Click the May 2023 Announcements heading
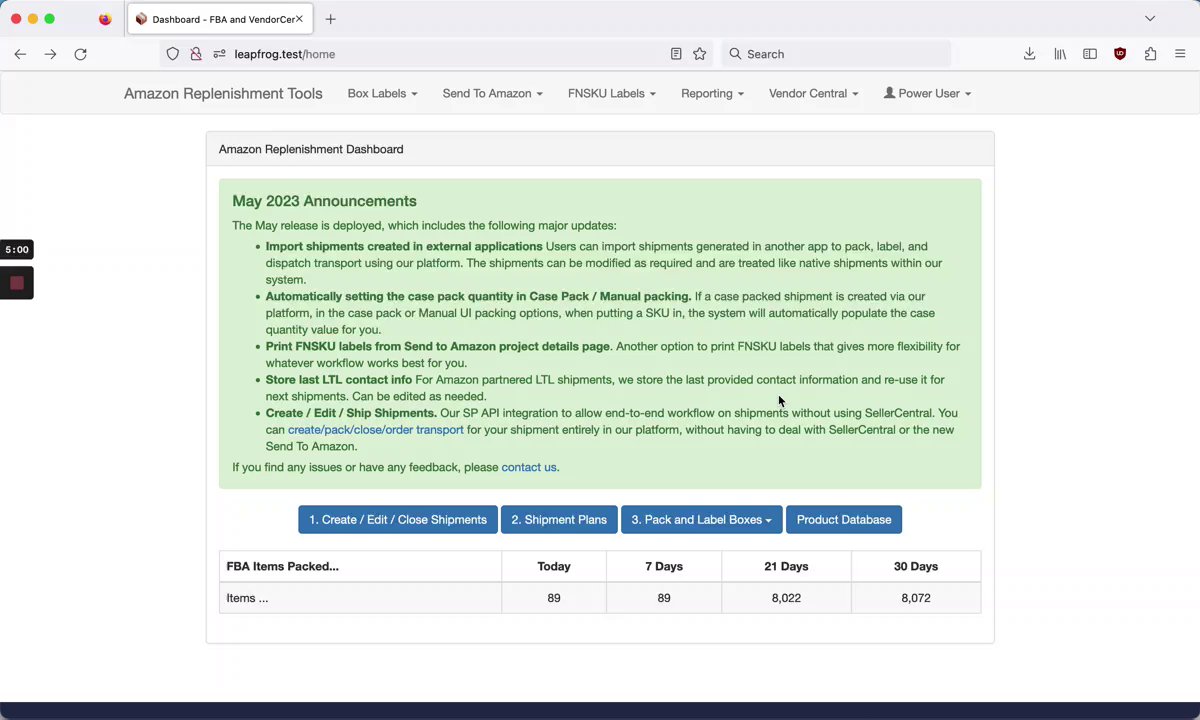The width and height of the screenshot is (1200, 720). (x=324, y=201)
